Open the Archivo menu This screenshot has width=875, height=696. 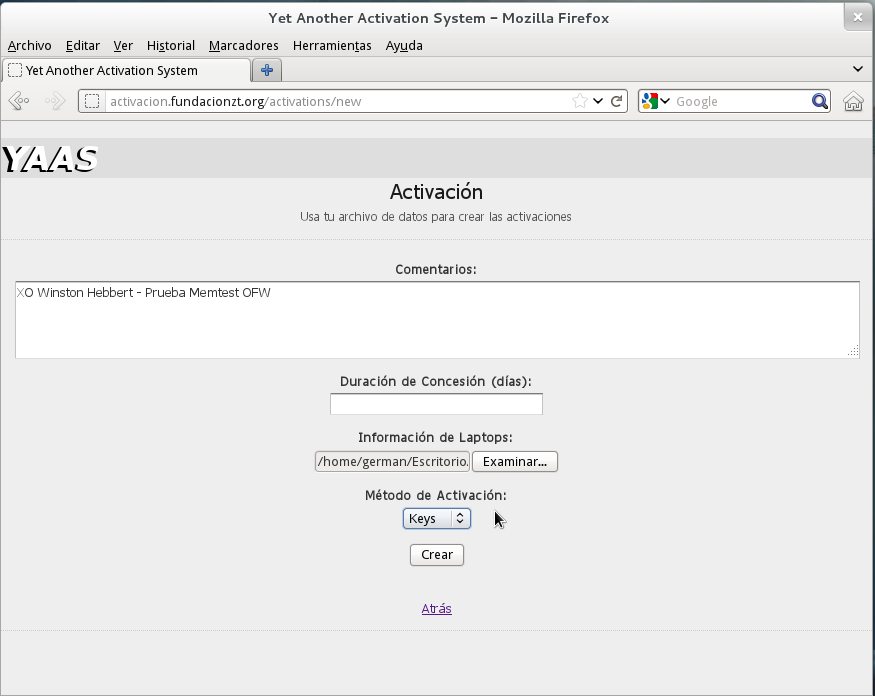pos(29,45)
